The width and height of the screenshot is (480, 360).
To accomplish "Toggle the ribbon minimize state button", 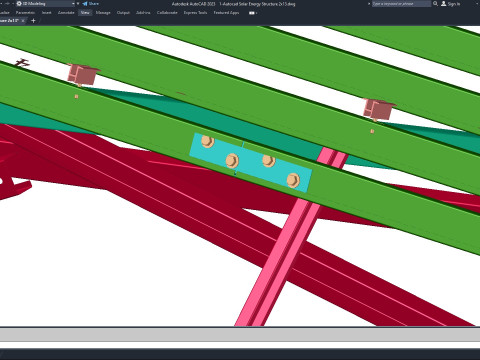I will pyautogui.click(x=252, y=13).
